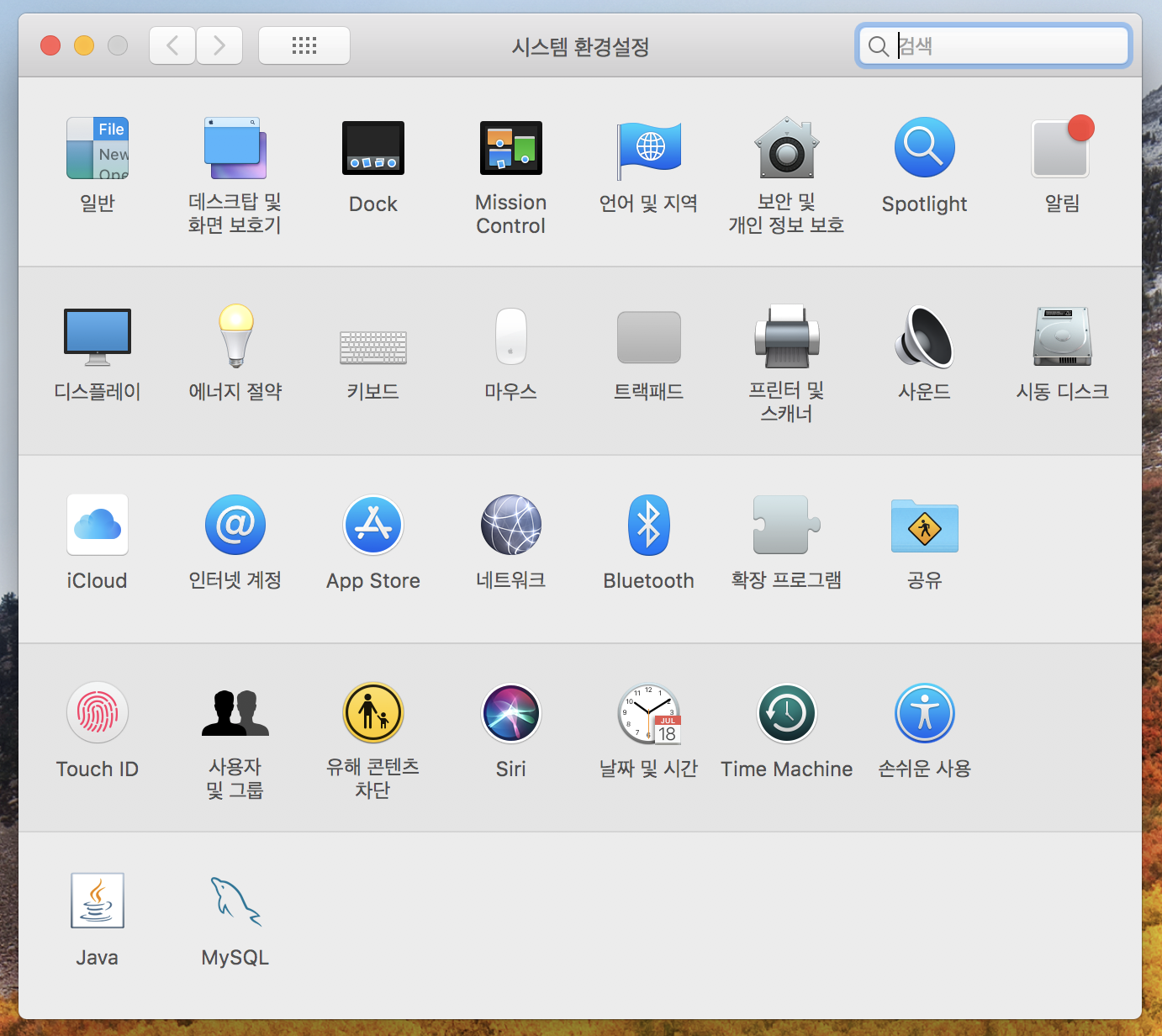This screenshot has height=1036, width=1162.
Task: Open 마우스 mouse preferences
Action: pos(511,336)
